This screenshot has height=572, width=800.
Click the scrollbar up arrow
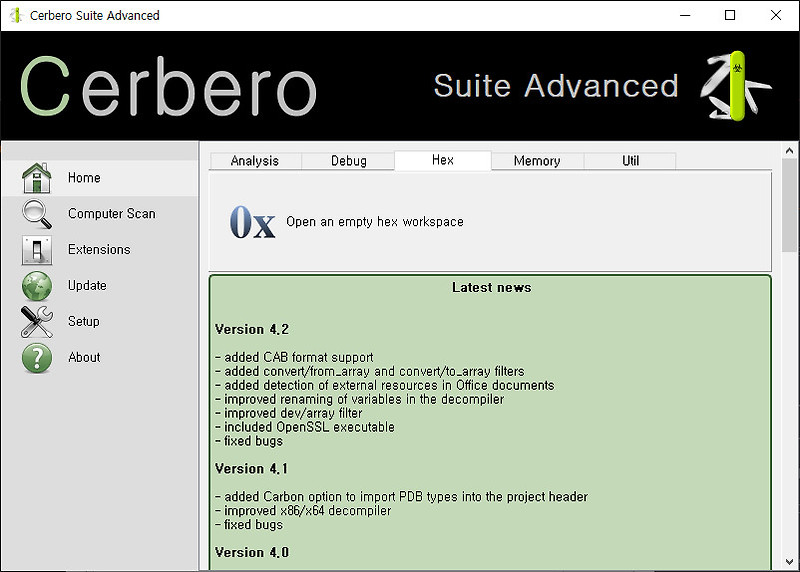point(789,151)
